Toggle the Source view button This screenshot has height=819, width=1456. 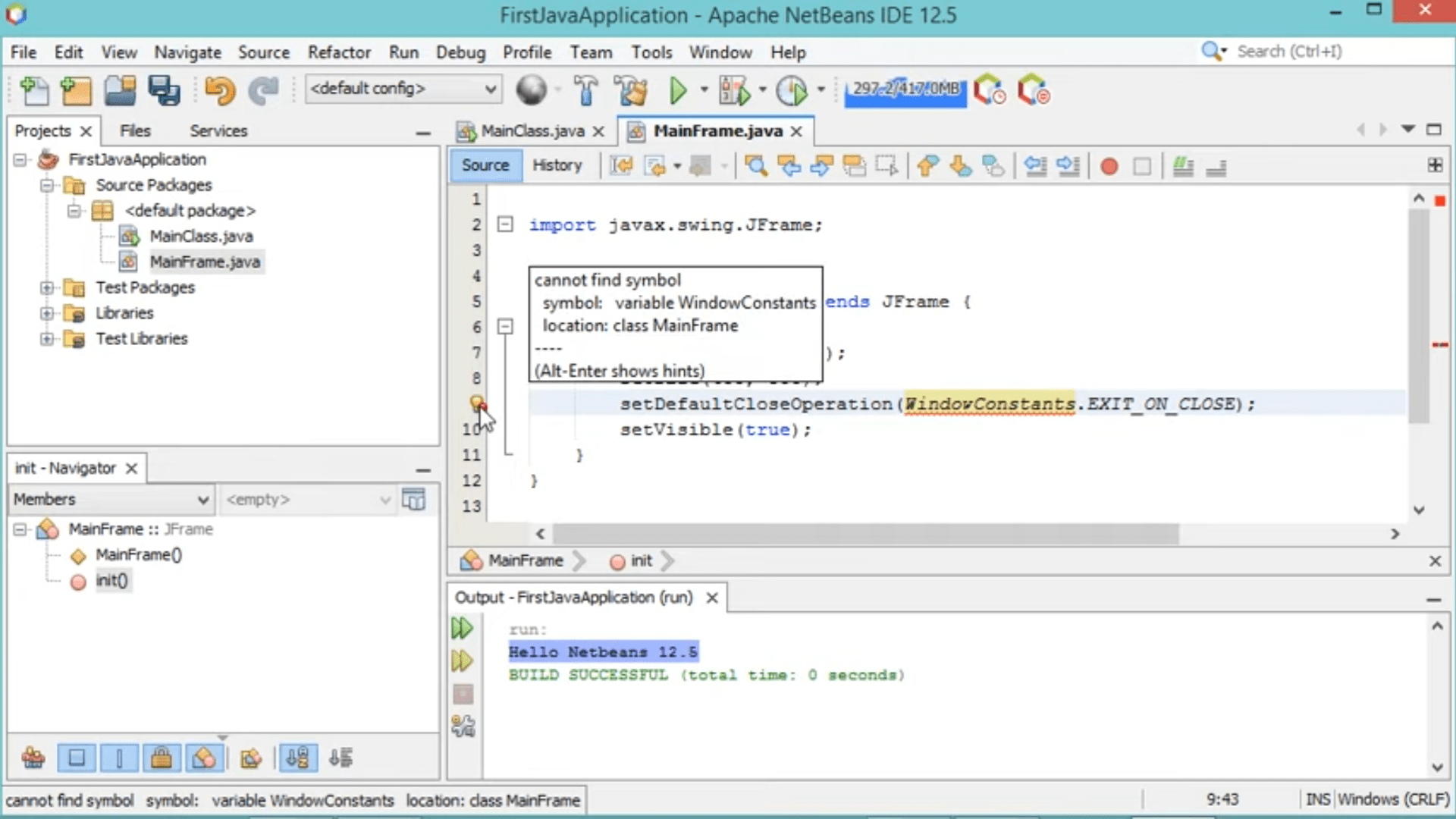coord(485,165)
